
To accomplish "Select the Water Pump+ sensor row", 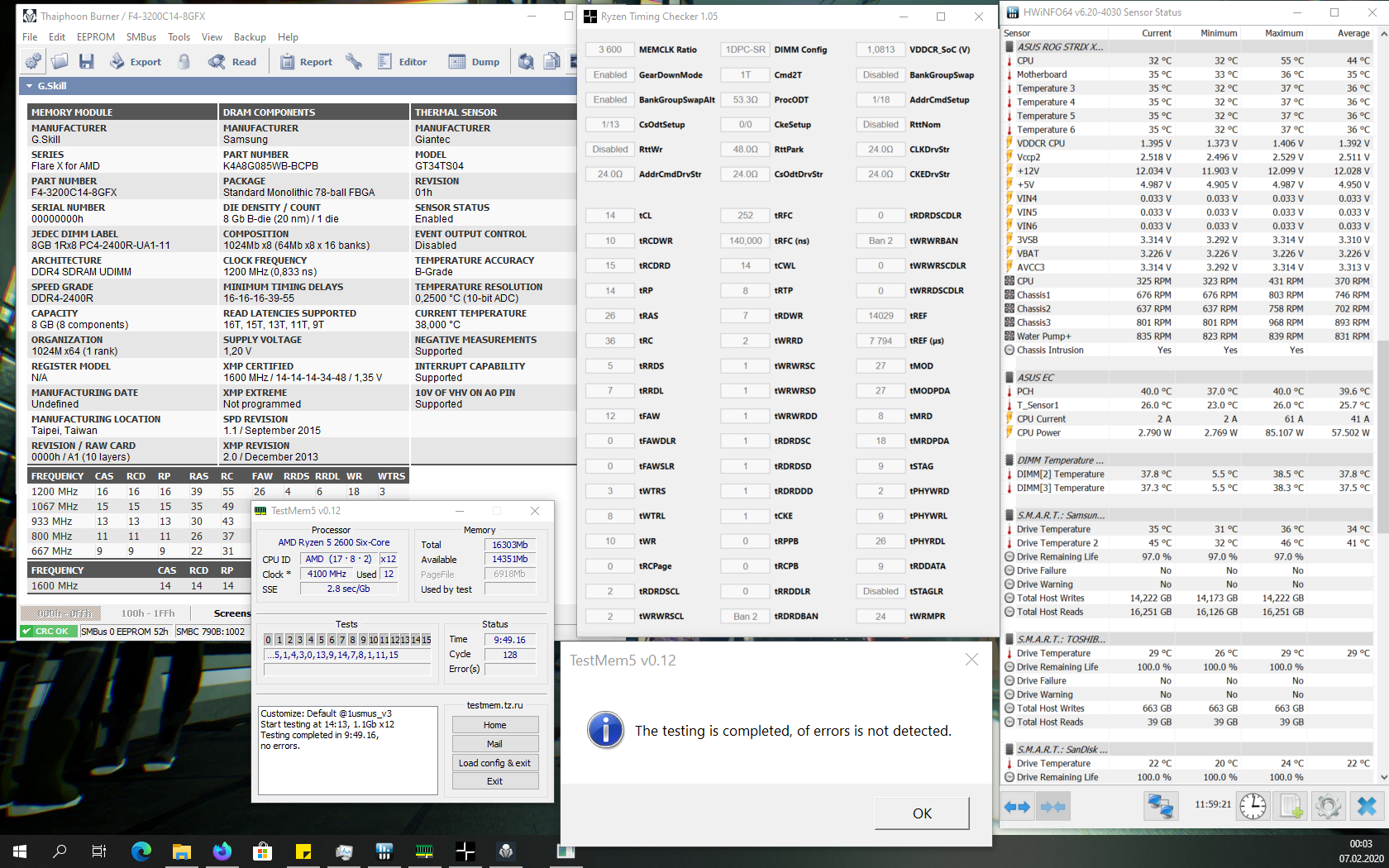I will pos(1187,336).
